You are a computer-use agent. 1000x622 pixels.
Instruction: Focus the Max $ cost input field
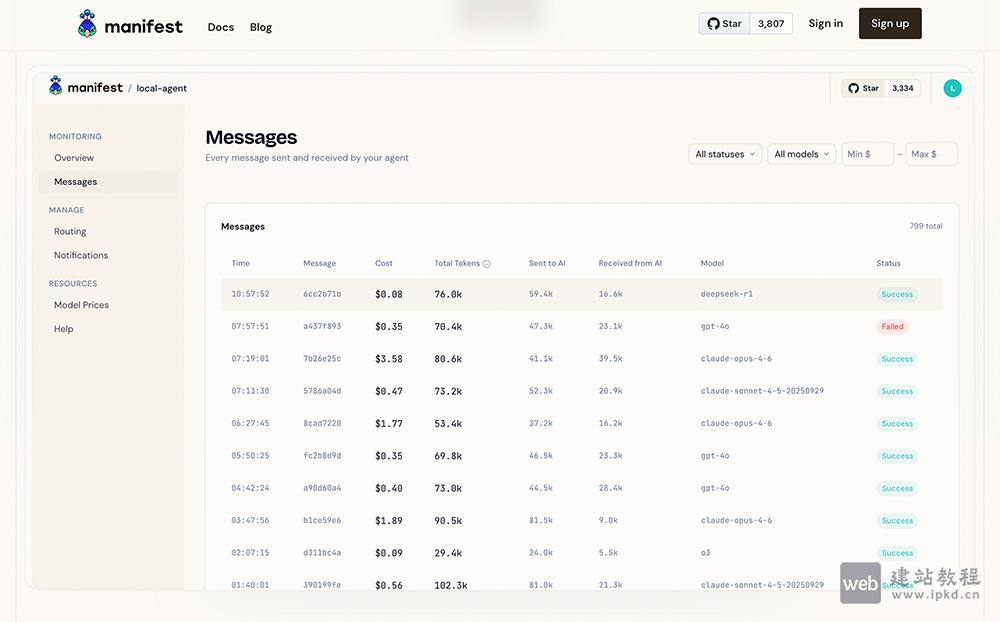[931, 154]
